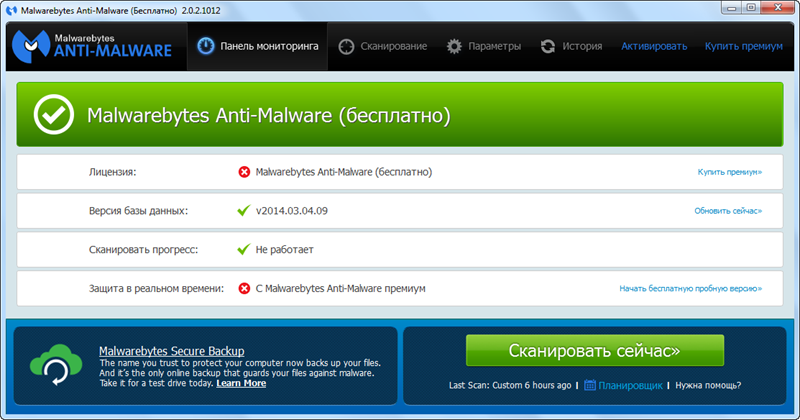Minimize the window
This screenshot has width=800, height=420.
733,8
